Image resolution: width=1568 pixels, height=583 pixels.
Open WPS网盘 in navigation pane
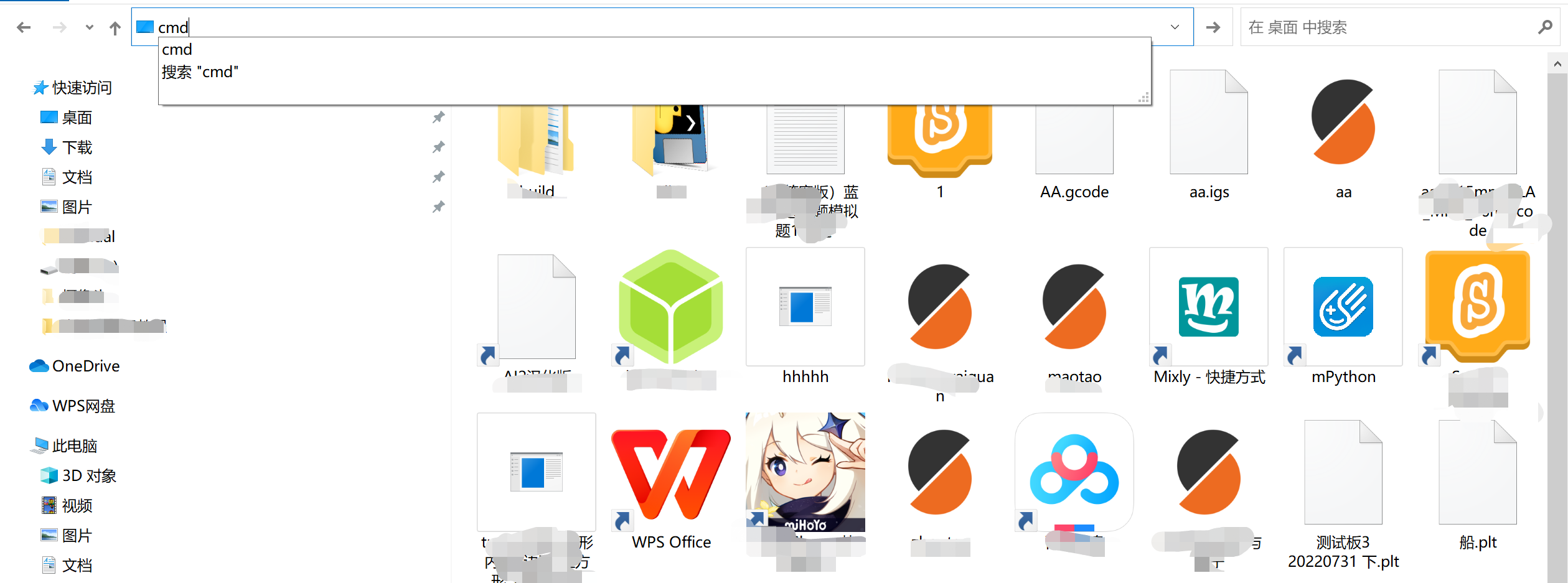(73, 406)
